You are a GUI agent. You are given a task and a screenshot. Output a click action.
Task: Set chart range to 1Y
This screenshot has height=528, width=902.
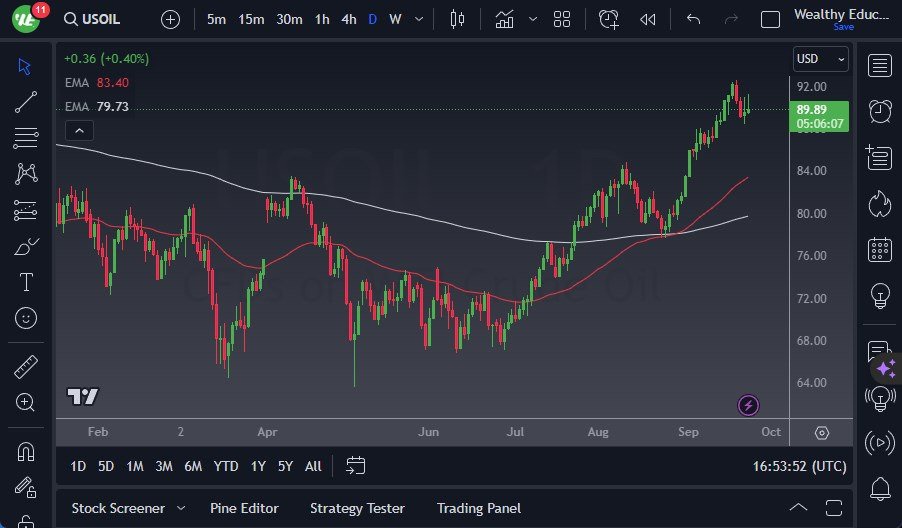[x=258, y=466]
